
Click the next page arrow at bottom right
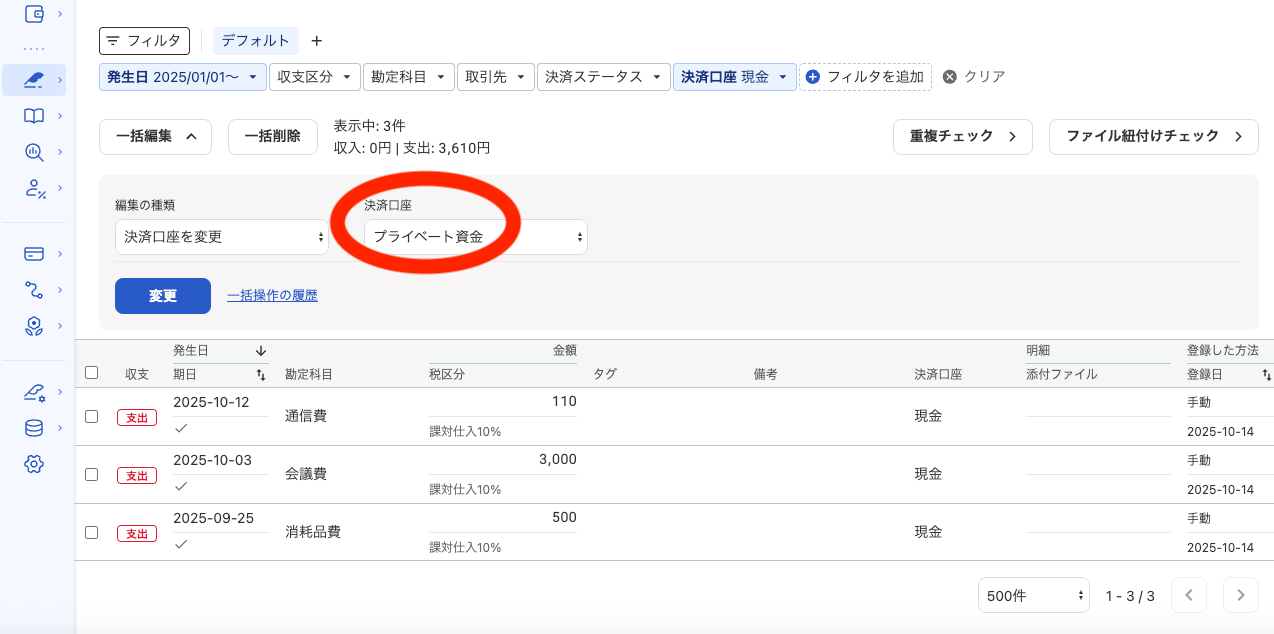tap(1241, 595)
